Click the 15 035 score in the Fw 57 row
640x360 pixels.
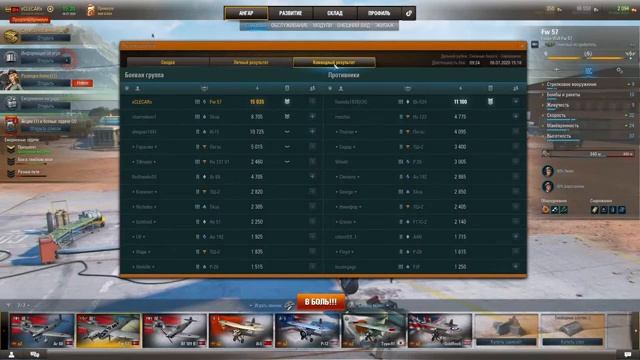coord(257,102)
